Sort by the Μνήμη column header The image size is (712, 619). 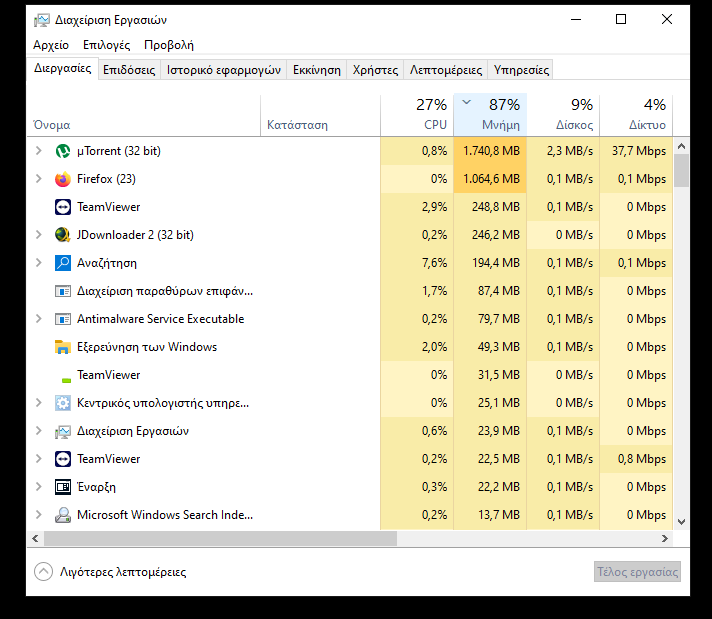490,115
